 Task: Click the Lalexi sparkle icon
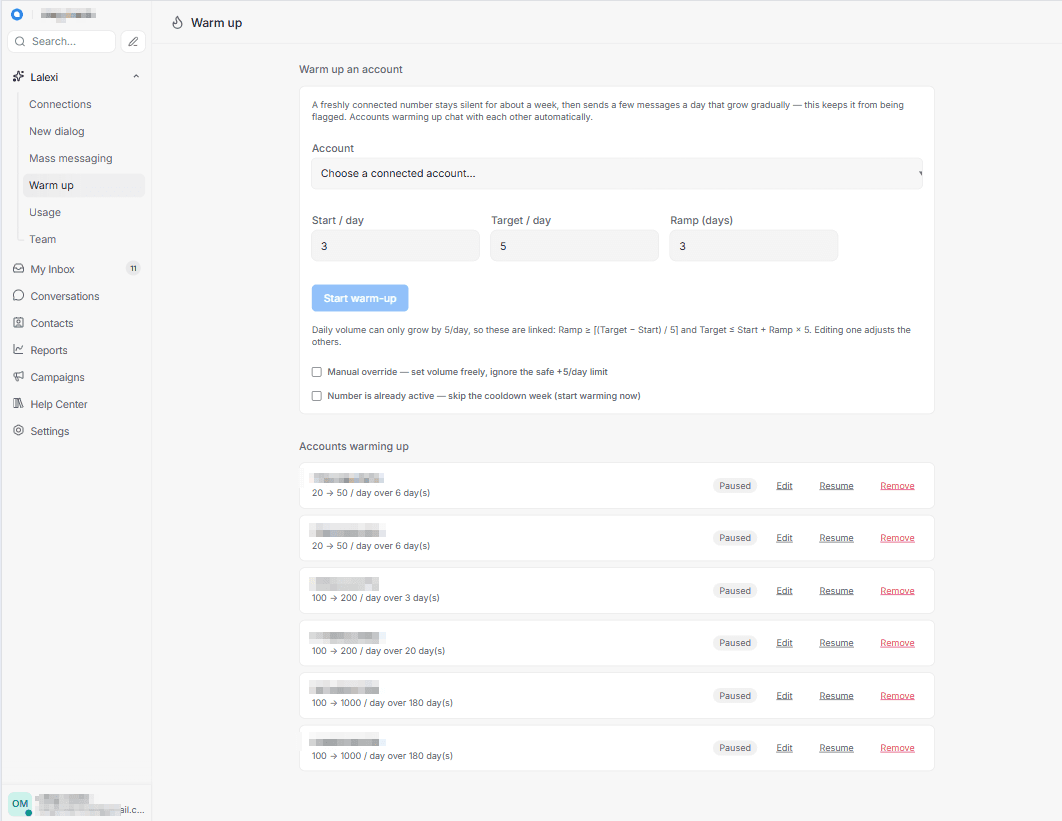18,77
